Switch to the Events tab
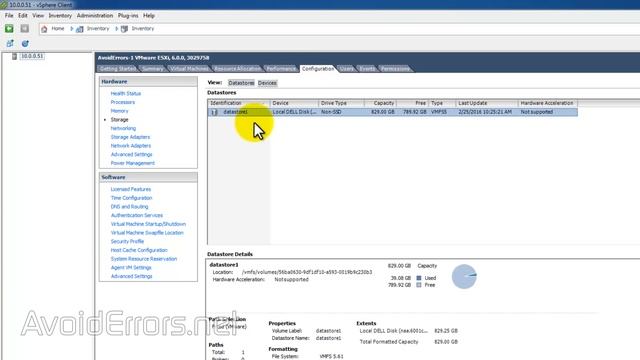The width and height of the screenshot is (640, 360). (367, 69)
